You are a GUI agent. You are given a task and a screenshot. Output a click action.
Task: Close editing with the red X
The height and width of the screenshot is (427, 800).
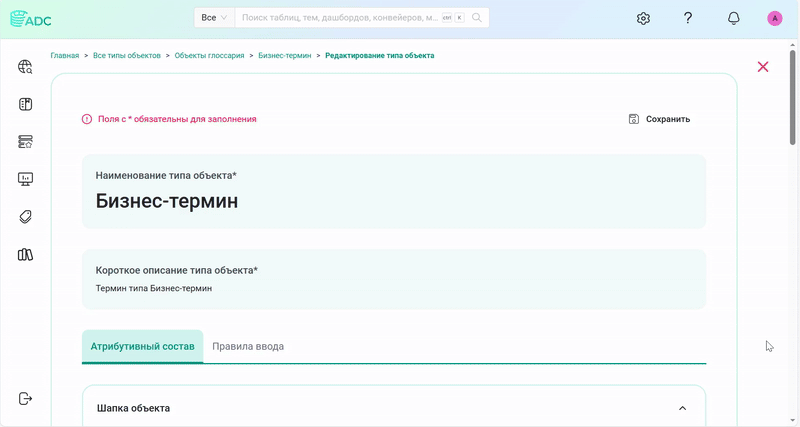click(x=763, y=67)
